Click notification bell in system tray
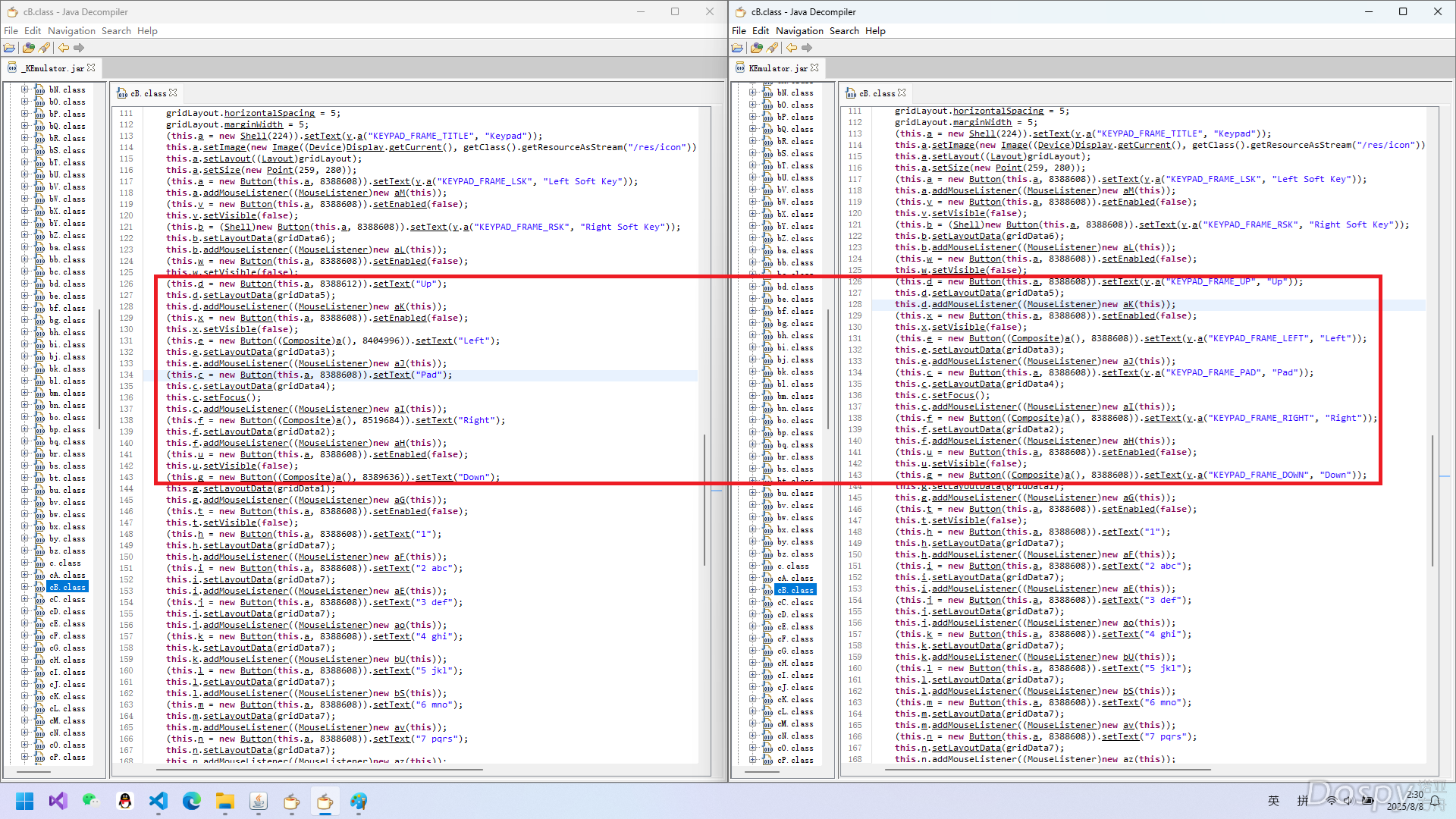 tap(1435, 801)
